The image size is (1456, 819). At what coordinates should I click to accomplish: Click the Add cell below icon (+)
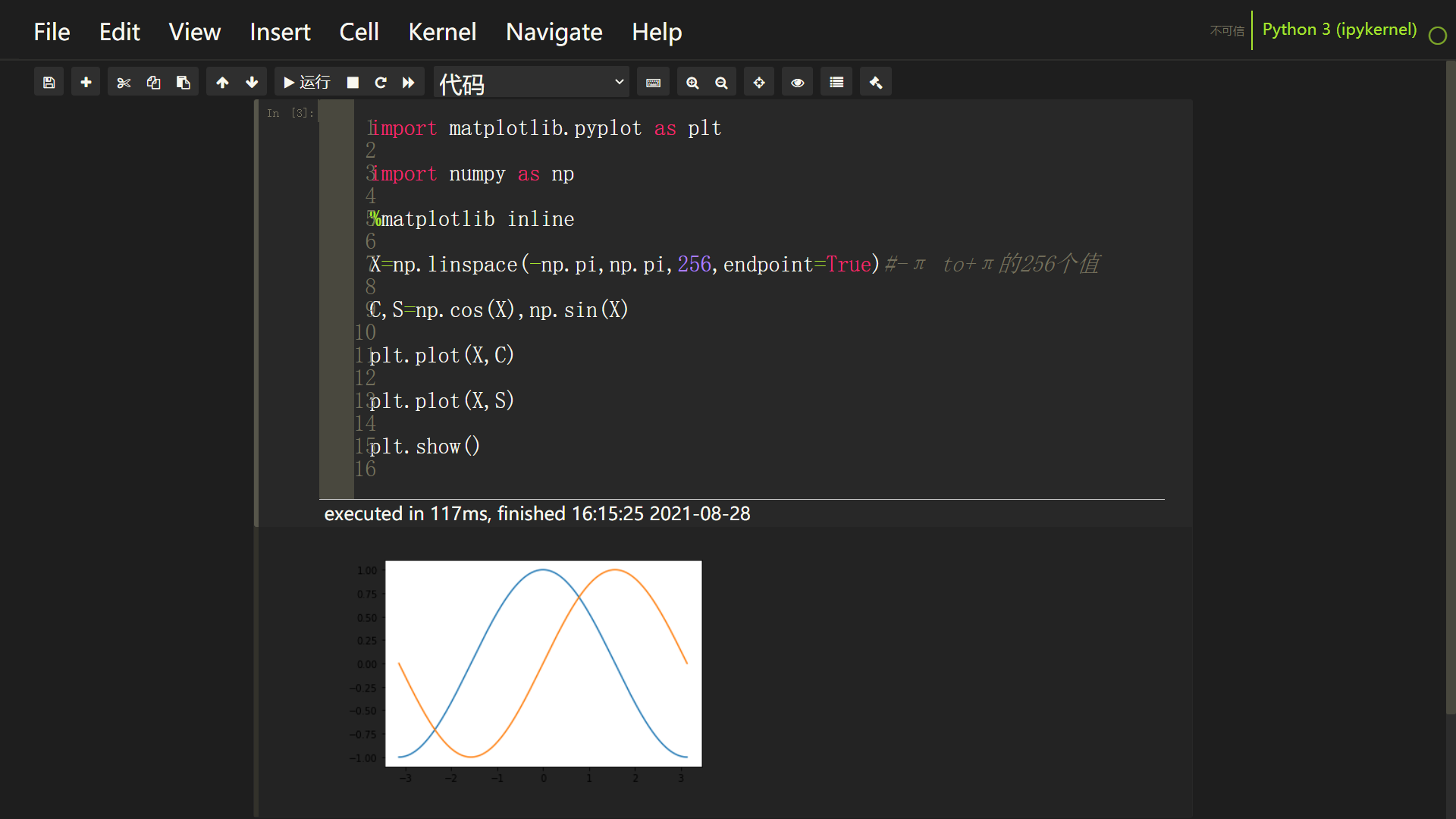85,82
